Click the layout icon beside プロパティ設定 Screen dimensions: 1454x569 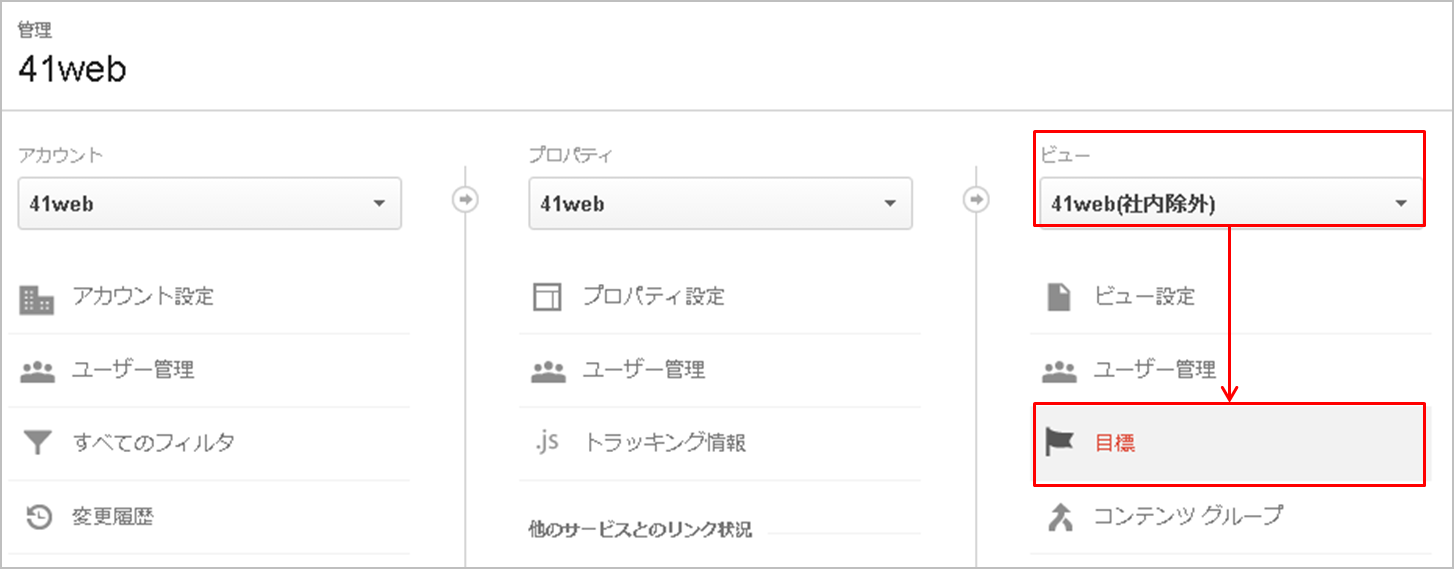pyautogui.click(x=547, y=297)
